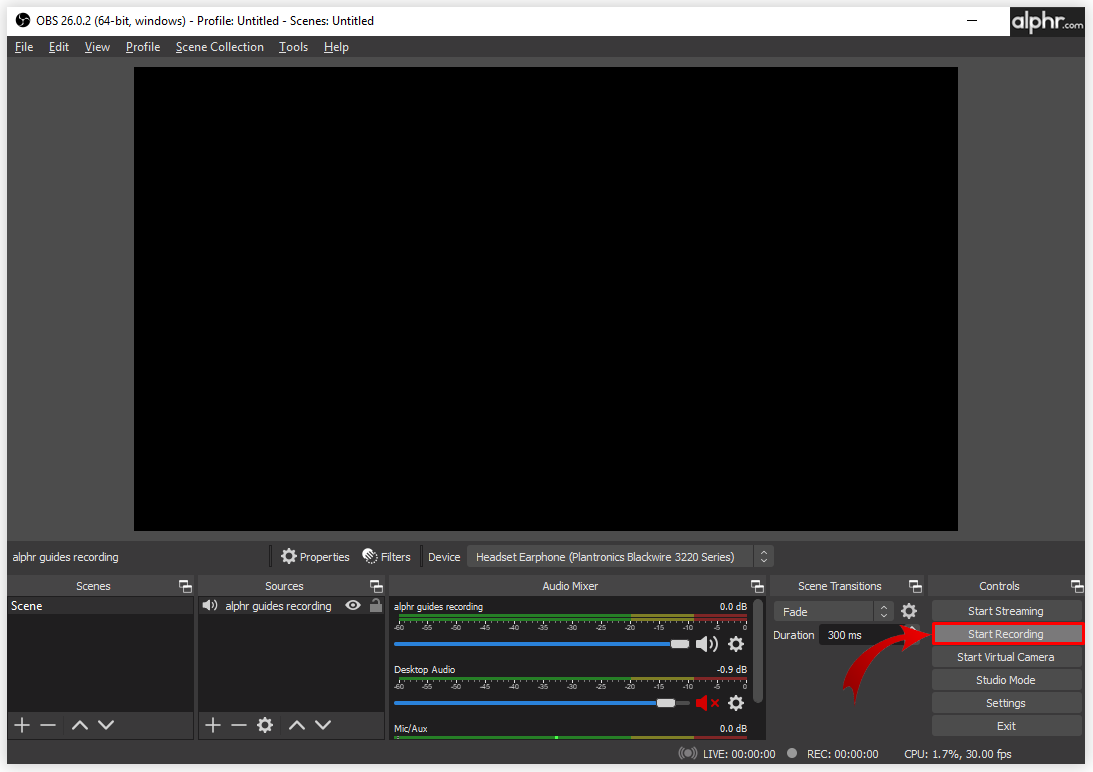Open the Fade transition dropdown
Screen dimensions: 1093x772
pyautogui.click(x=833, y=612)
